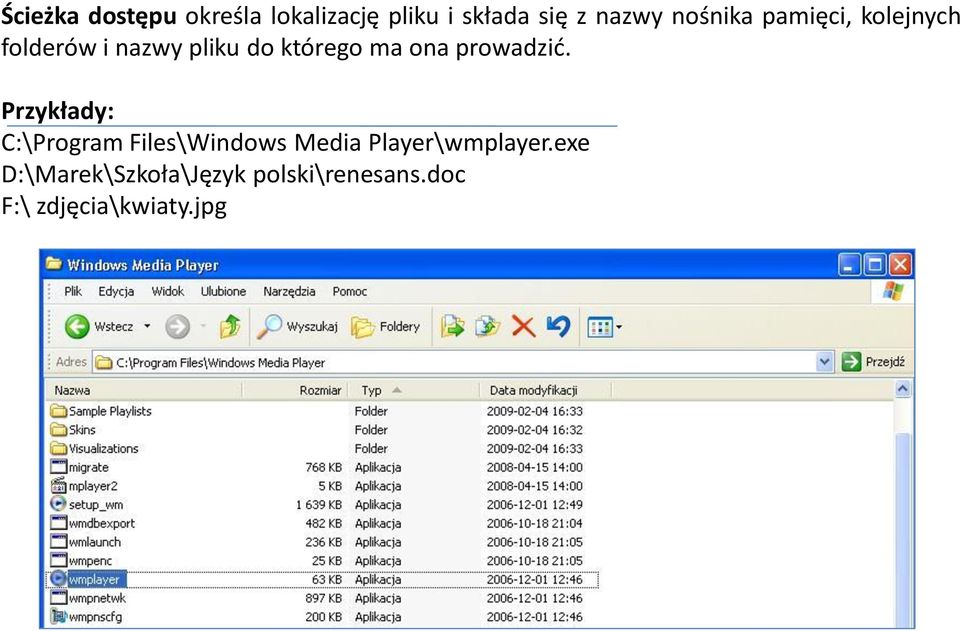The height and width of the screenshot is (631, 960).
Task: Sort by Data modyfikacji column header
Action: point(545,390)
